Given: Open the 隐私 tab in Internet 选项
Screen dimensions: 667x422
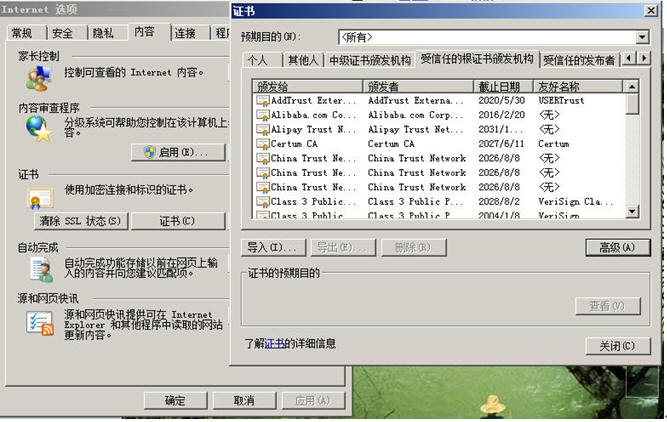Looking at the screenshot, I should click(103, 33).
